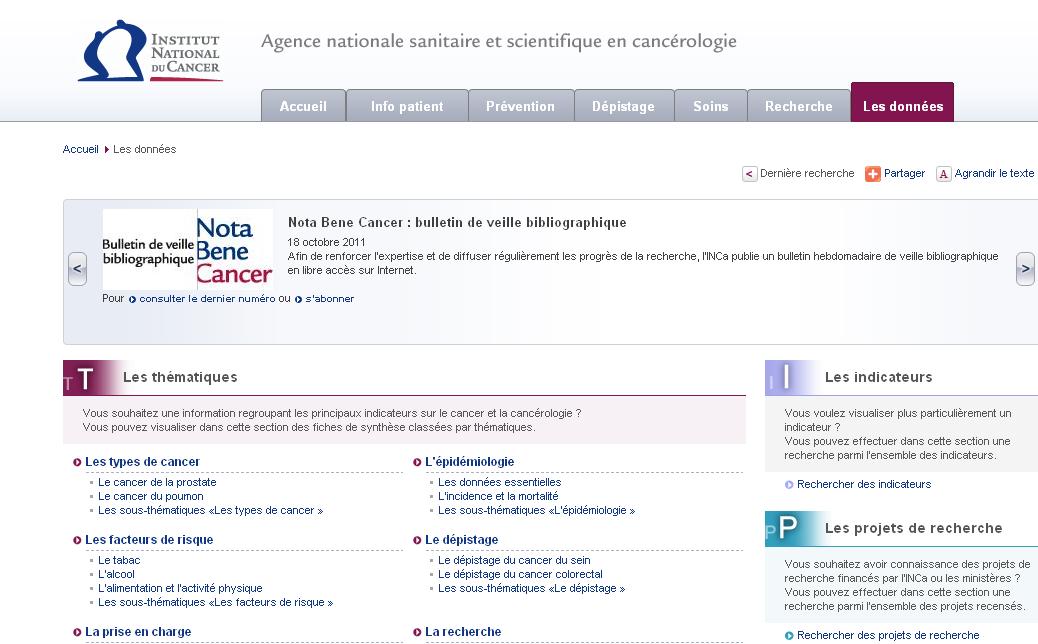Click bullet icon beside Rechercher des indicateurs
This screenshot has width=1038, height=644.
pyautogui.click(x=789, y=484)
